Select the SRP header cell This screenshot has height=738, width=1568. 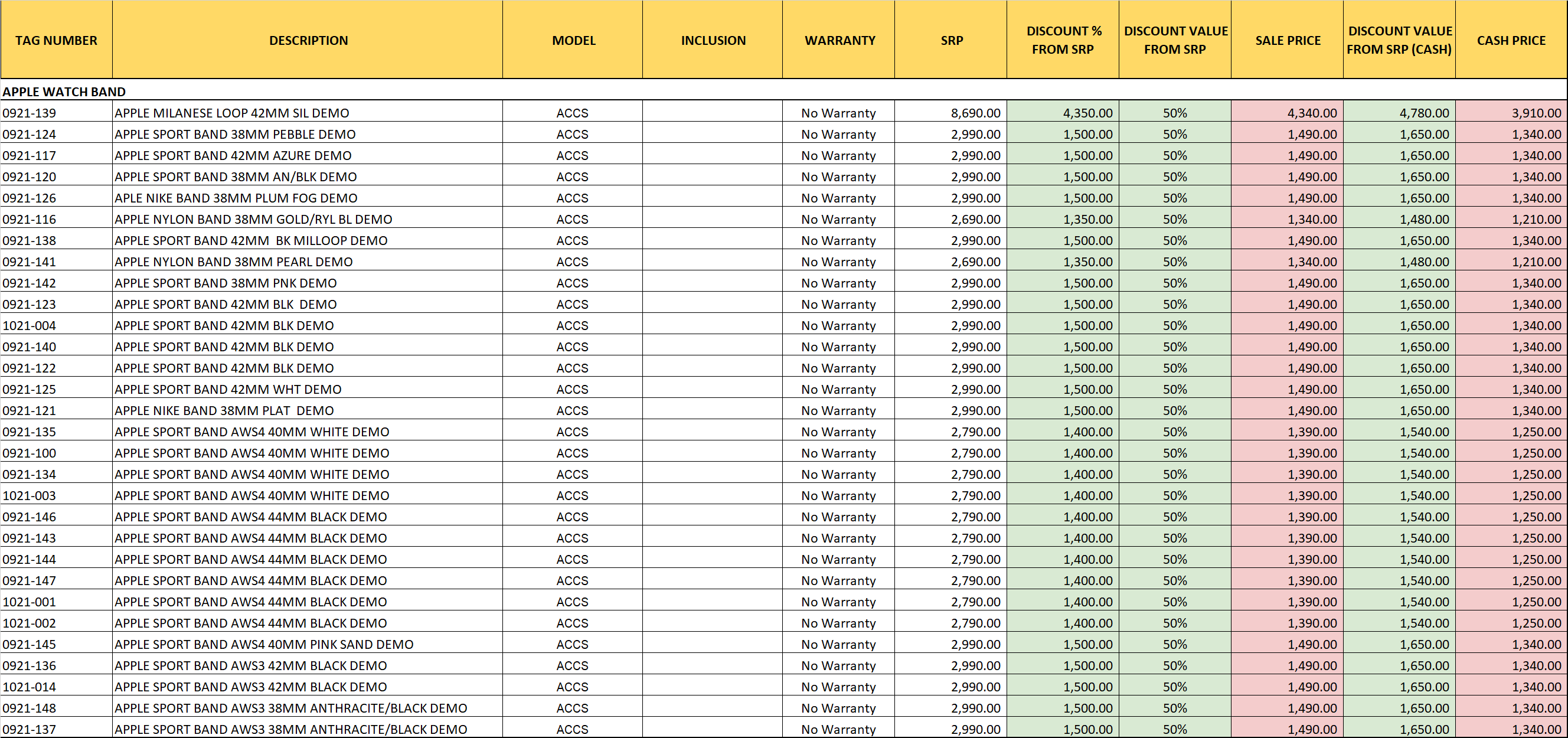pos(951,40)
